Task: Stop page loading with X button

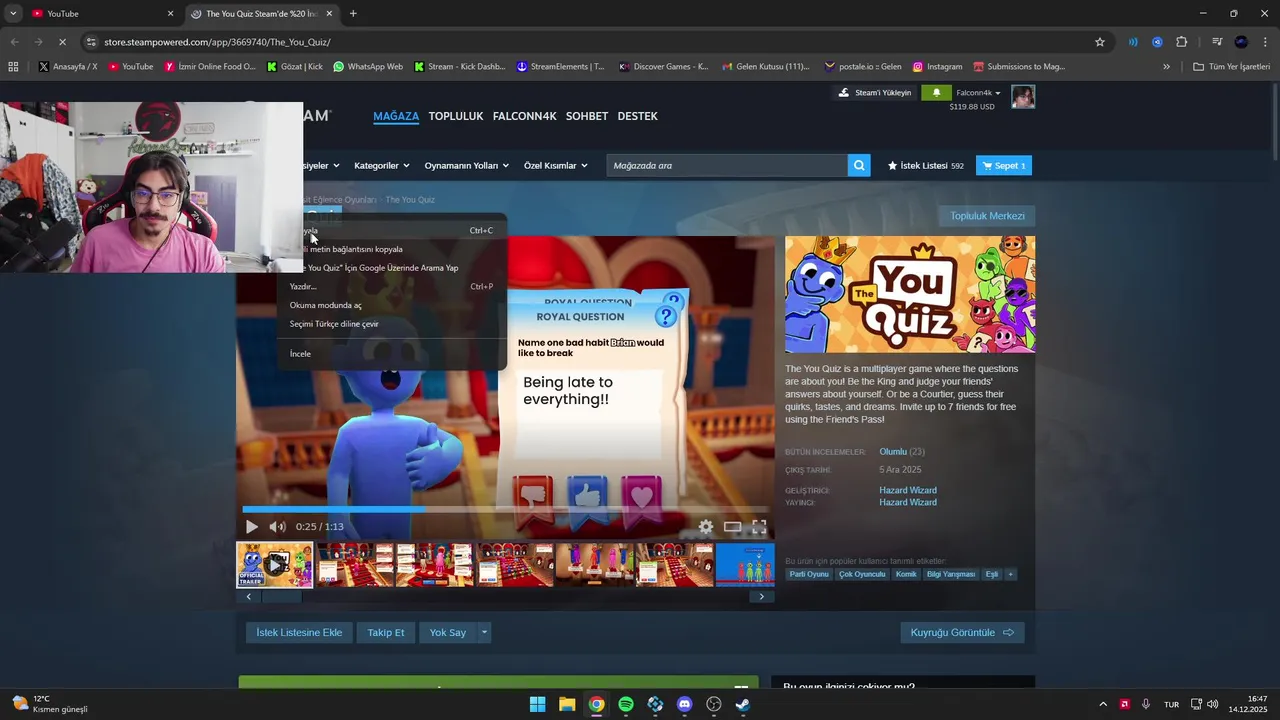Action: pos(62,42)
